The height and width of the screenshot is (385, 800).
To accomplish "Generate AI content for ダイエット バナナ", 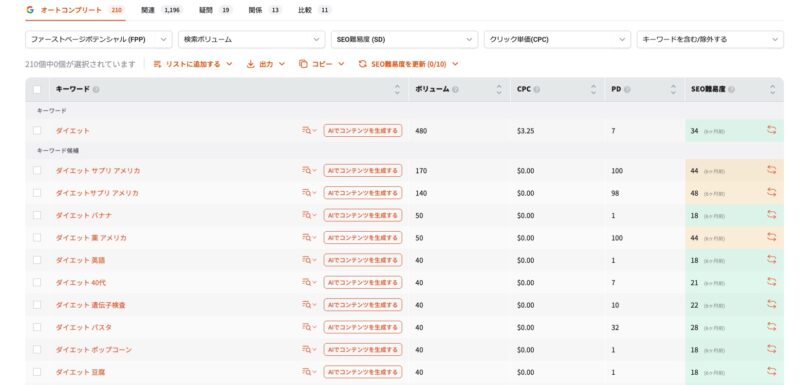I will 363,215.
